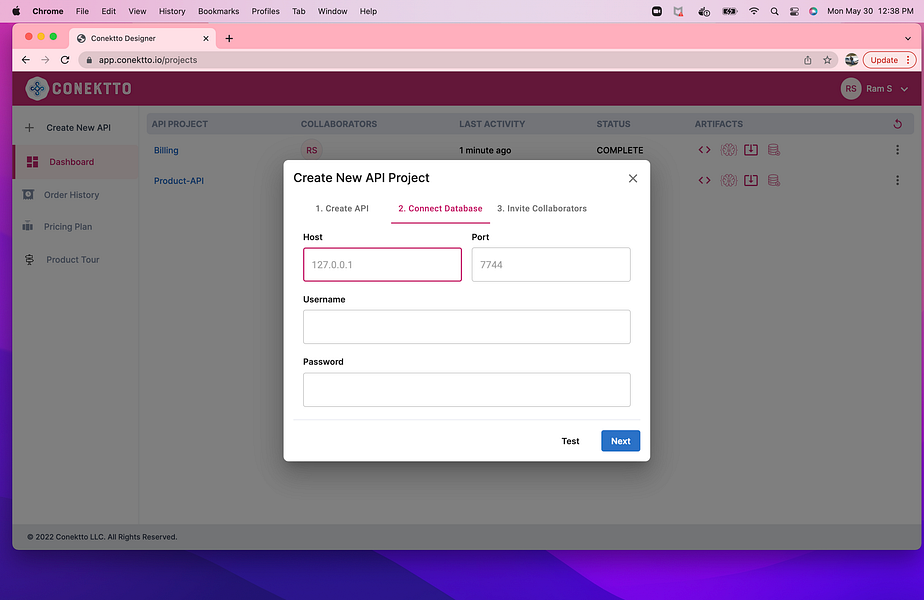Screen dimensions: 924x600
Task: Open the three-dot menu for Product-API row
Action: point(897,180)
